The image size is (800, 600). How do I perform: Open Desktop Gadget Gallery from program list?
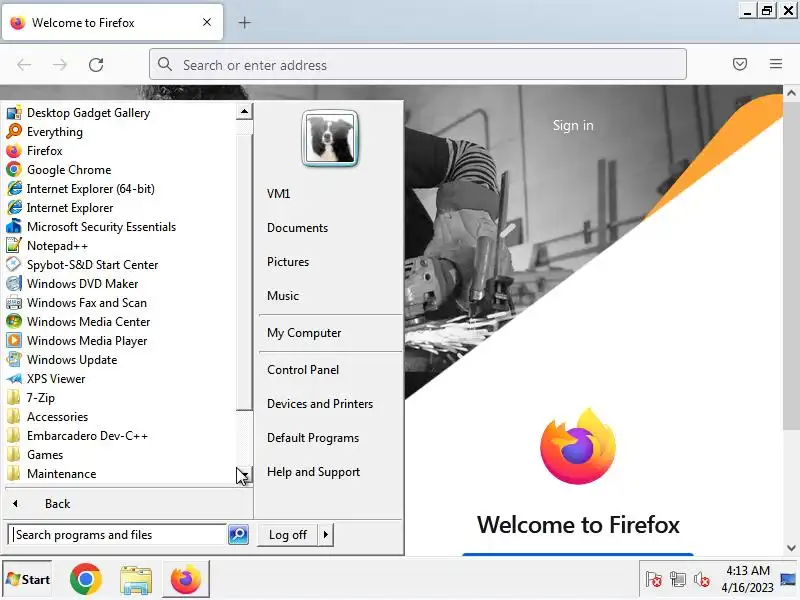click(88, 113)
